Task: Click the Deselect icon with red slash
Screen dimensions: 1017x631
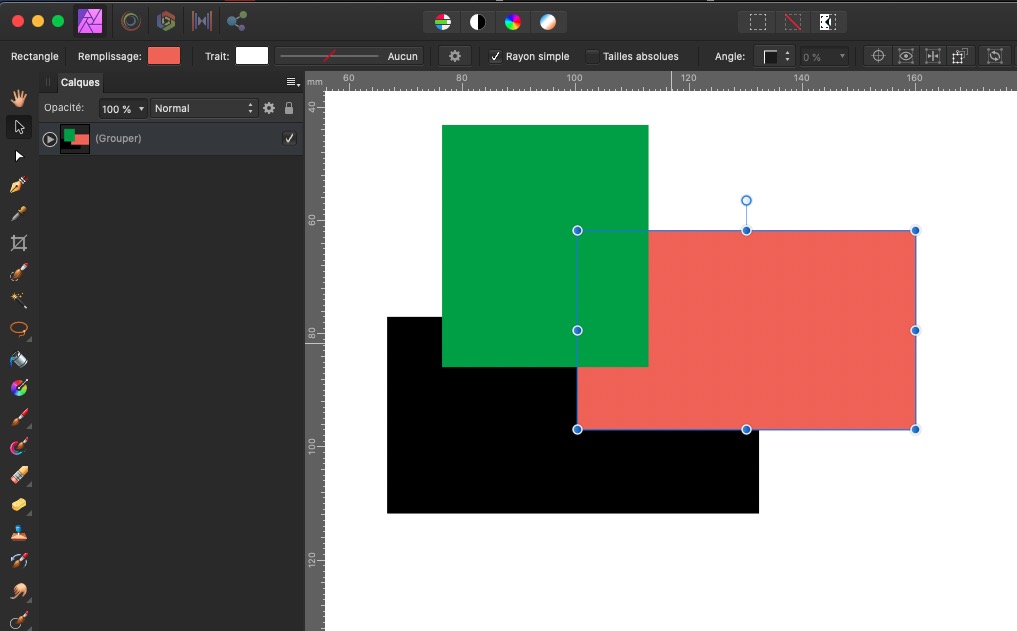Action: coord(793,22)
